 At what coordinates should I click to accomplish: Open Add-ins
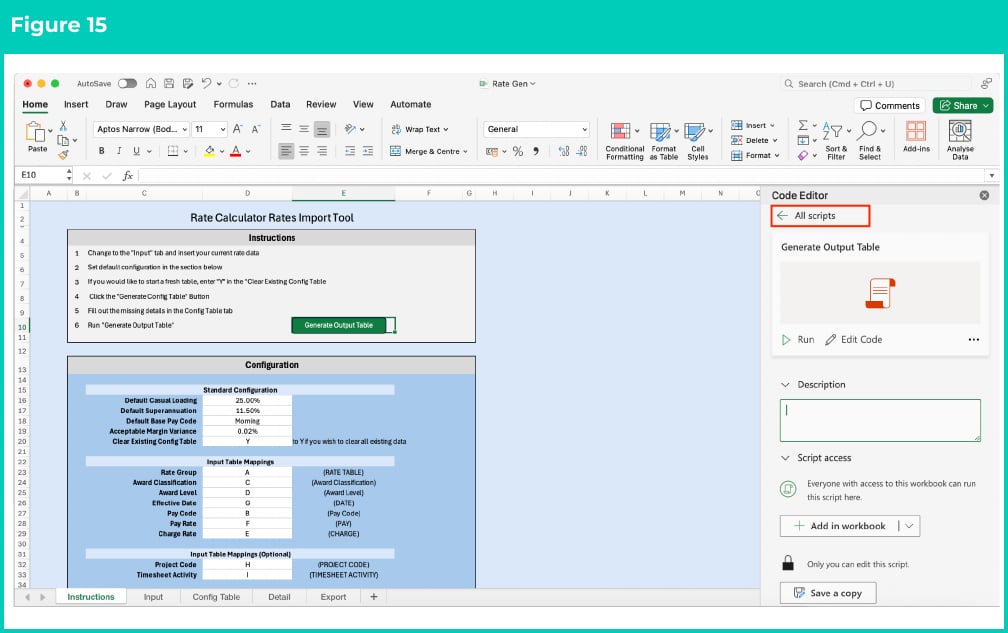916,137
